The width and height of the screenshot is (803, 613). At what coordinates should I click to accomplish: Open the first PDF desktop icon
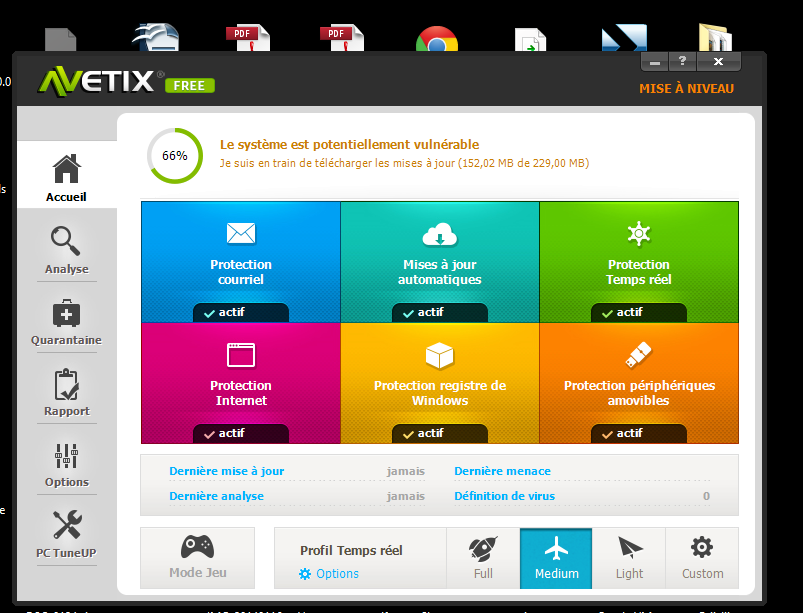click(248, 38)
